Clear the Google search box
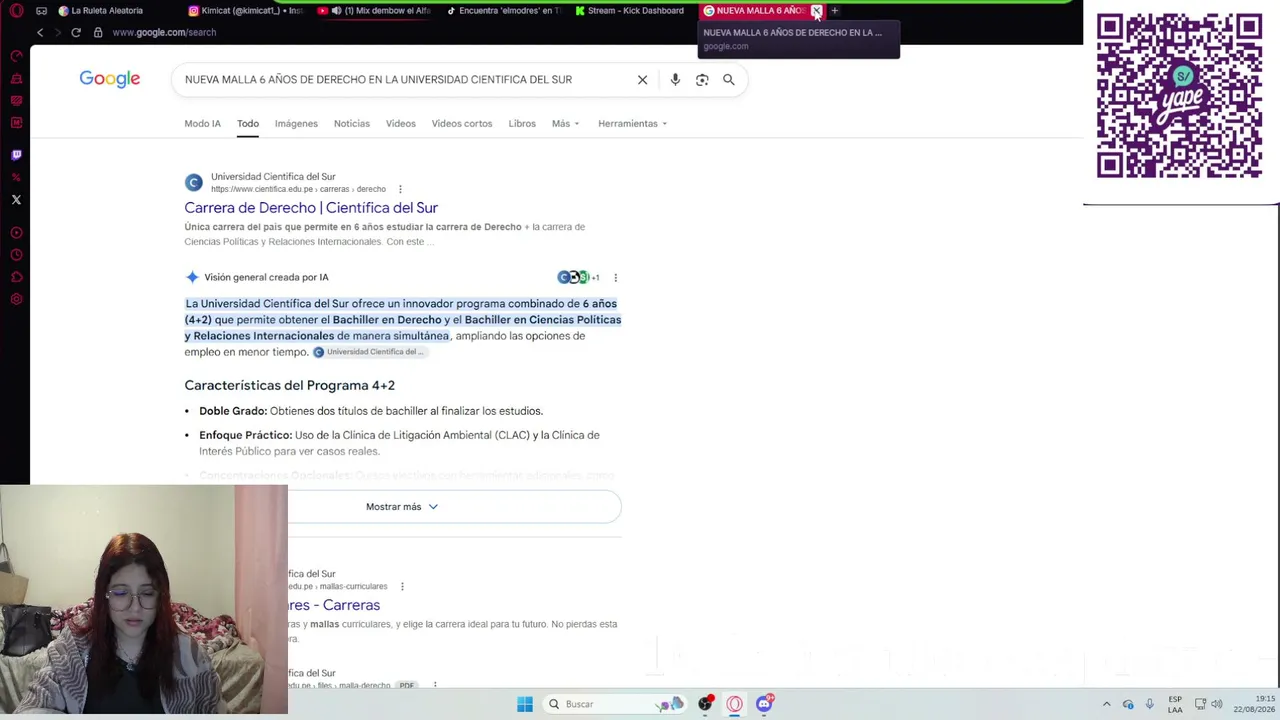The width and height of the screenshot is (1280, 720). [642, 80]
